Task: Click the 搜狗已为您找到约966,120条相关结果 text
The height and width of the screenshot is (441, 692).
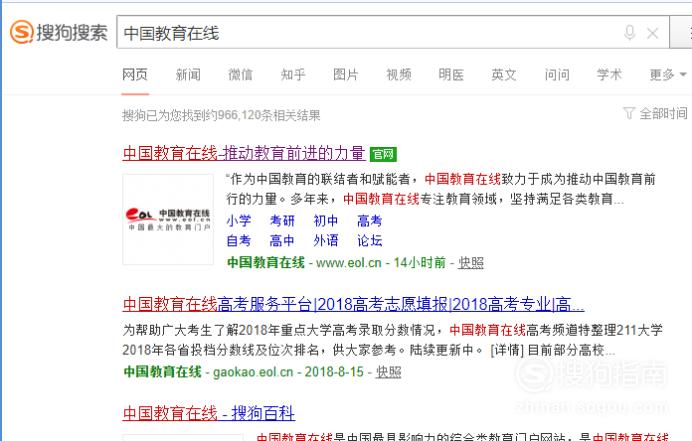Action: 221,116
